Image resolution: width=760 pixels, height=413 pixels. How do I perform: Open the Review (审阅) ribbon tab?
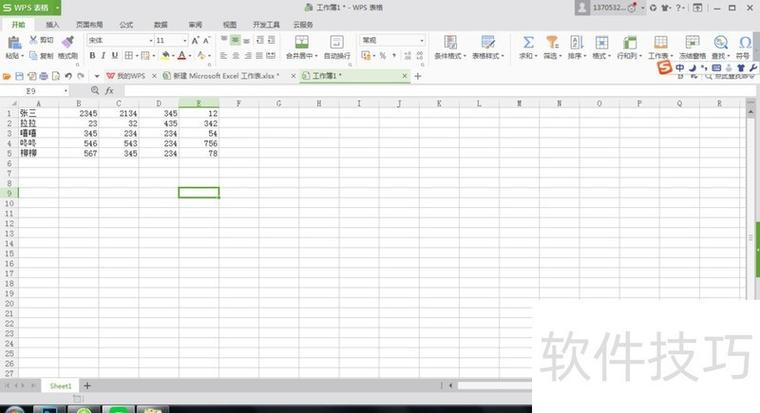[x=195, y=24]
